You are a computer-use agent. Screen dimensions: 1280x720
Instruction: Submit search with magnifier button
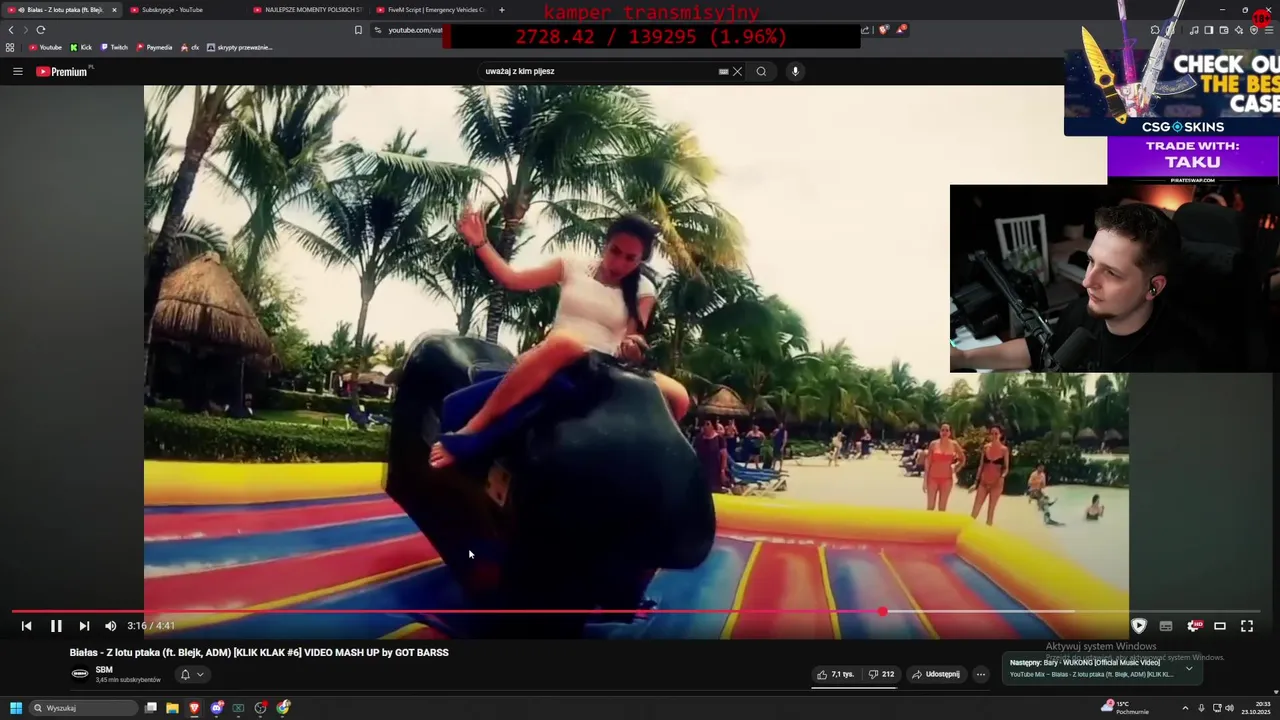click(761, 71)
